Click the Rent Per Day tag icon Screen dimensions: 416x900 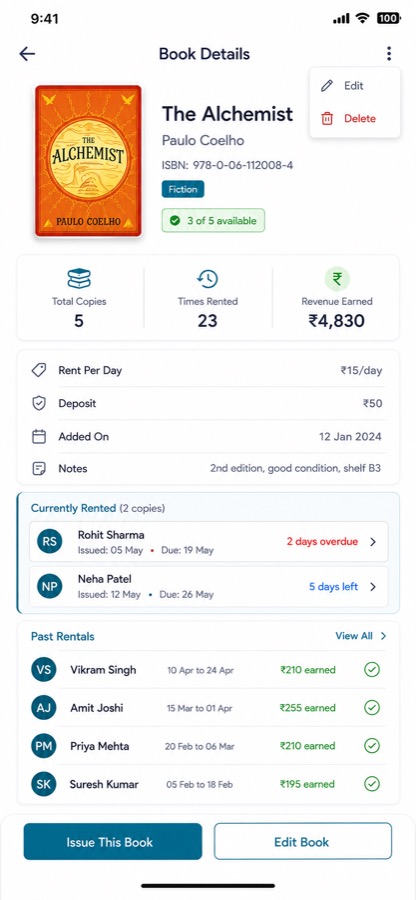tap(39, 370)
